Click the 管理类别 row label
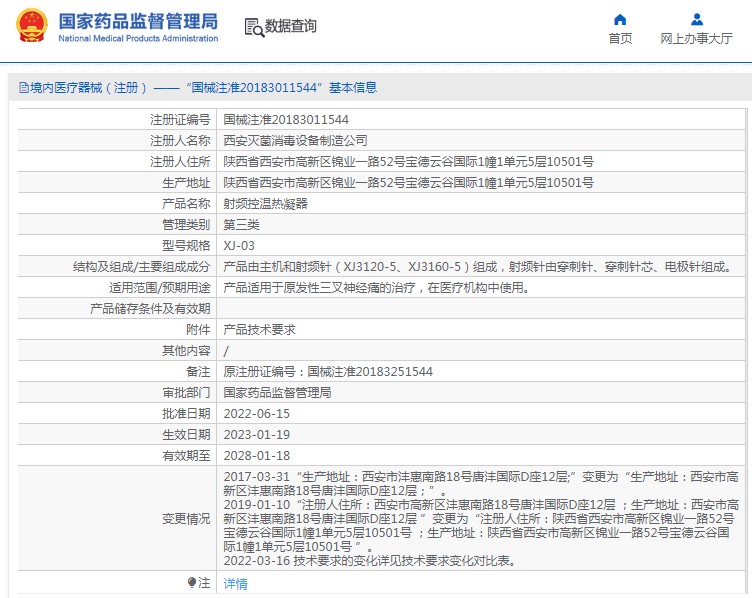Image resolution: width=752 pixels, height=598 pixels. (186, 224)
